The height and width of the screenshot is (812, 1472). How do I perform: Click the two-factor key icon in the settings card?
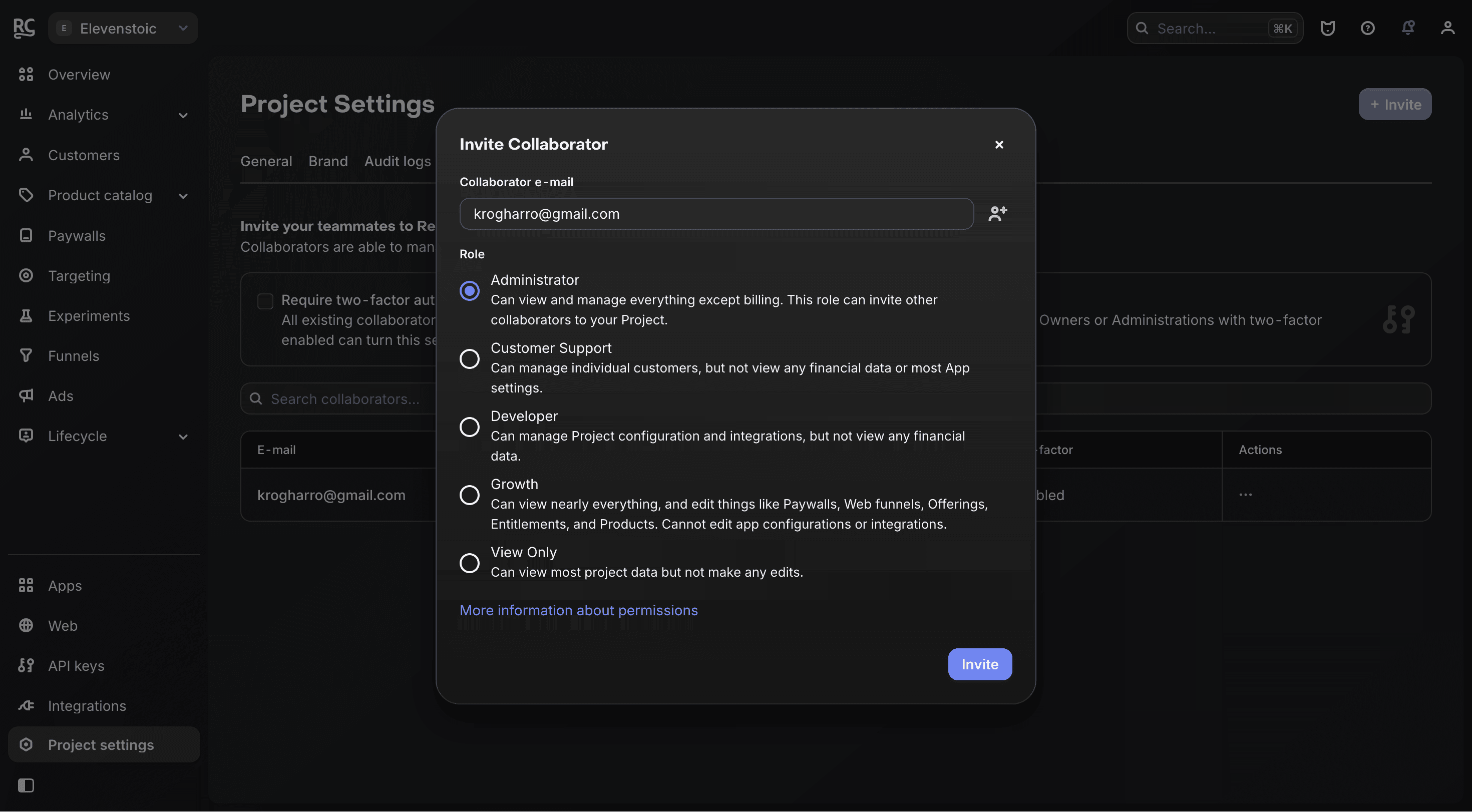pyautogui.click(x=1398, y=319)
